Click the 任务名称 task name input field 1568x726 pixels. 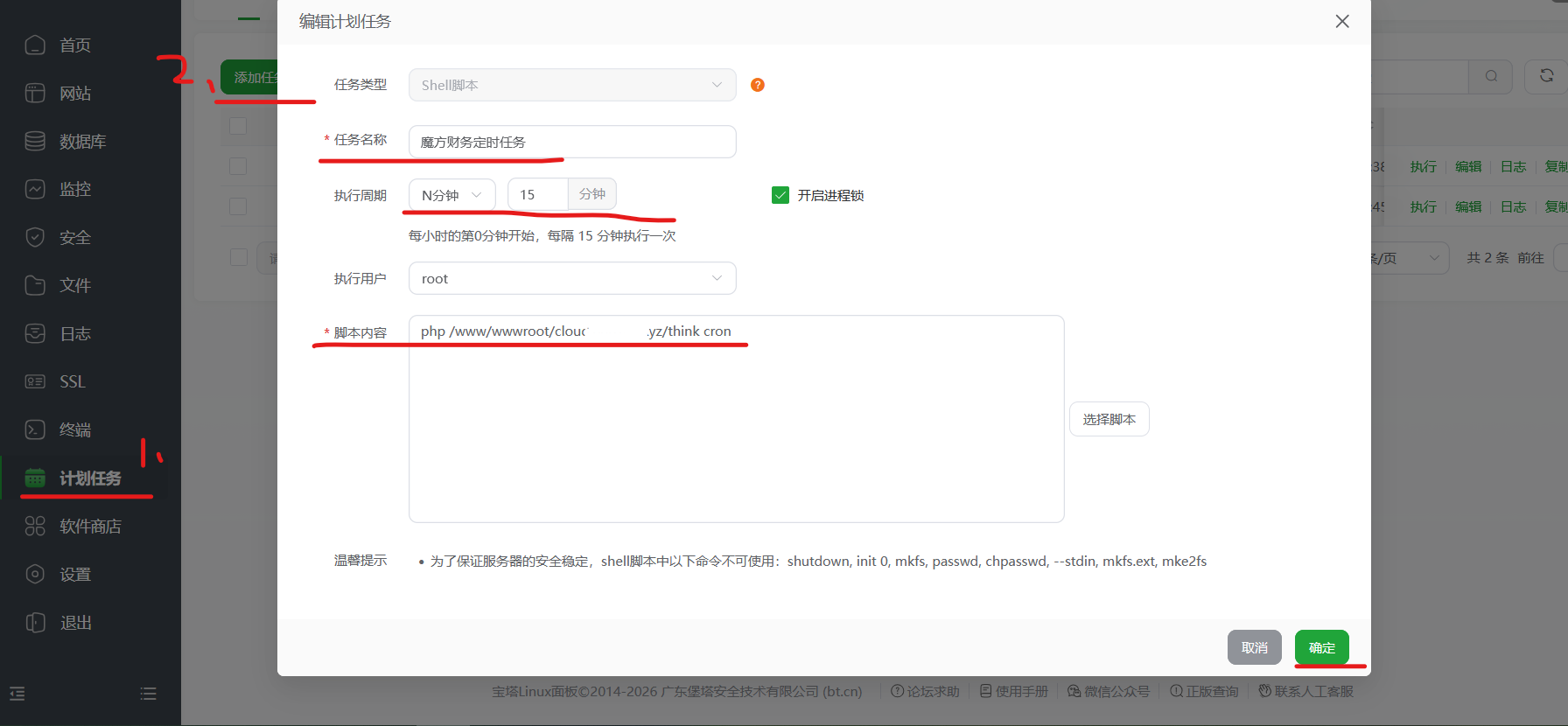pyautogui.click(x=571, y=142)
